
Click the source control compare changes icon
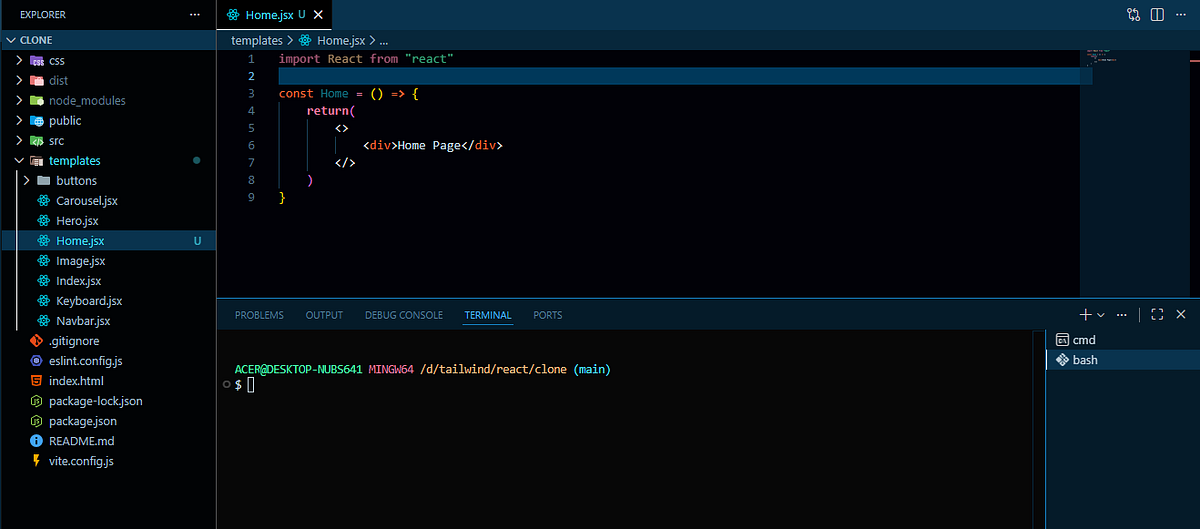pos(1133,15)
